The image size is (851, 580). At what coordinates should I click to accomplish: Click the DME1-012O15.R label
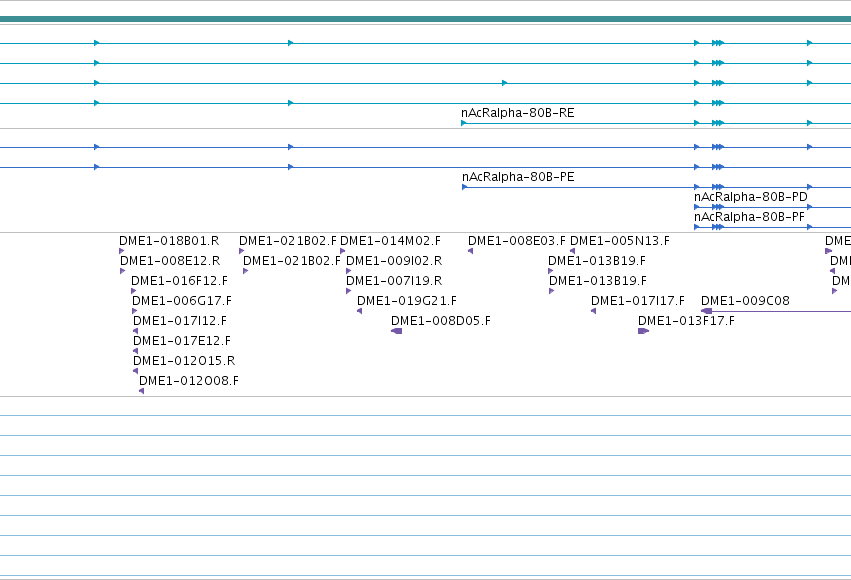(x=184, y=361)
